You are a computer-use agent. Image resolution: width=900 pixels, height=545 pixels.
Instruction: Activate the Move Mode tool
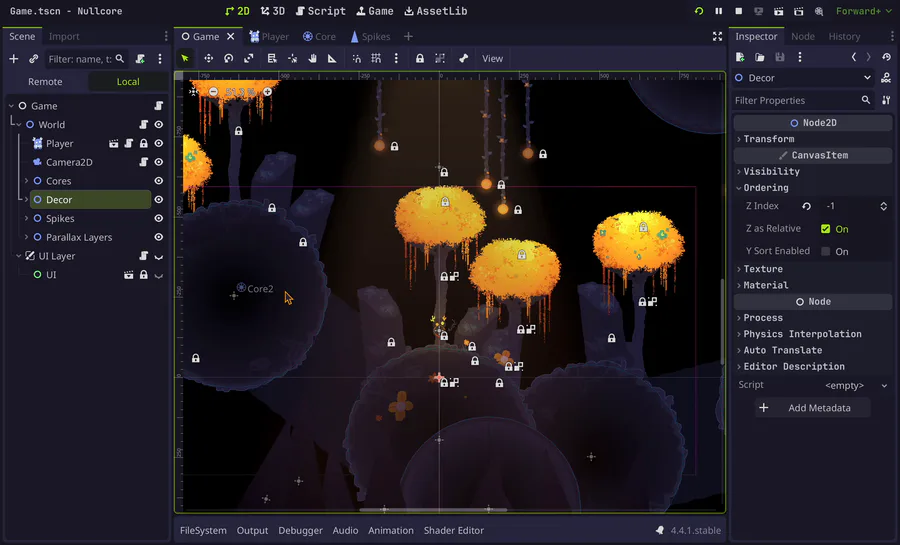point(208,59)
